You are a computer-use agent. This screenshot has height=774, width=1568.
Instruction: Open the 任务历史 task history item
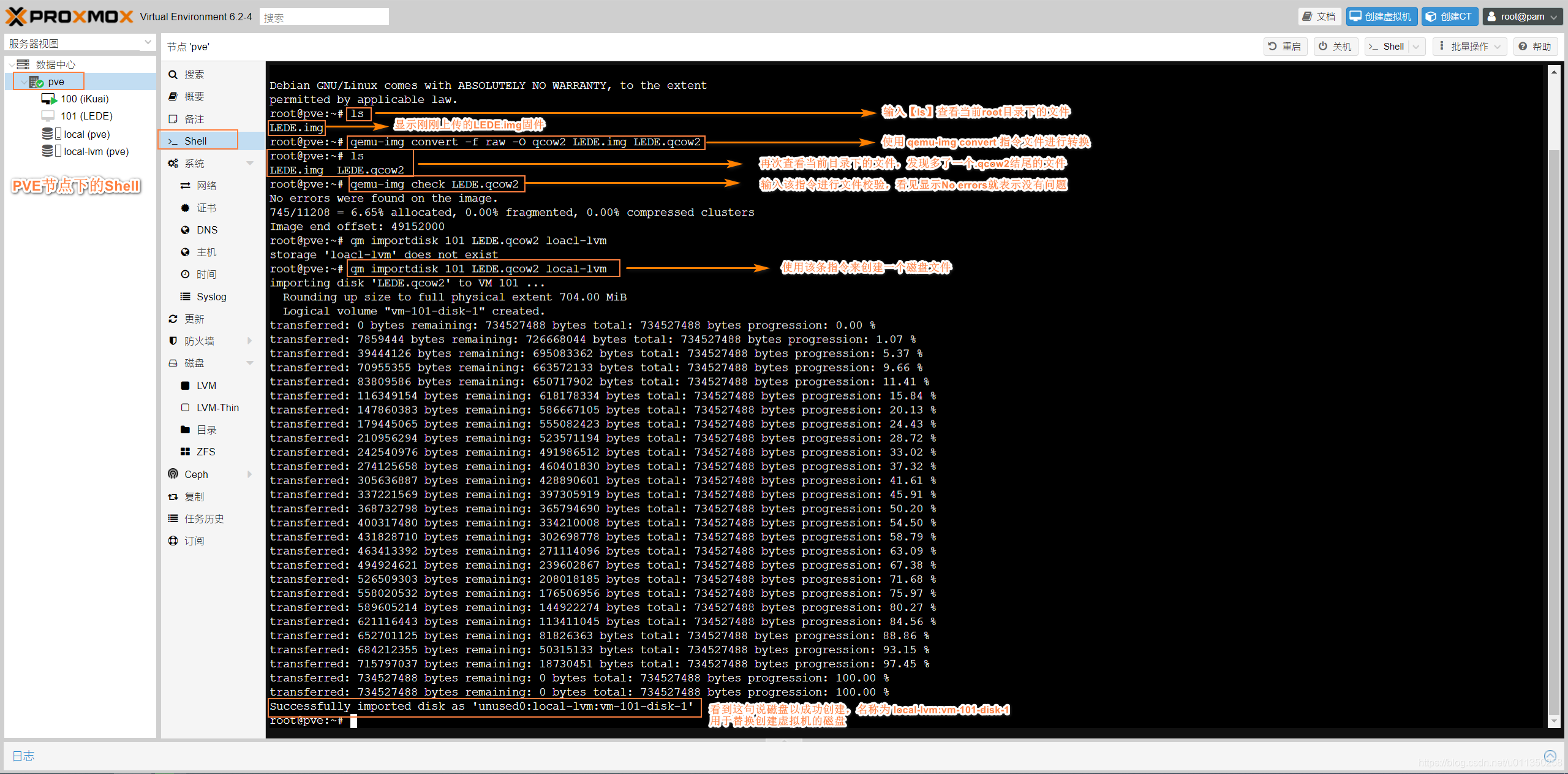(x=203, y=518)
